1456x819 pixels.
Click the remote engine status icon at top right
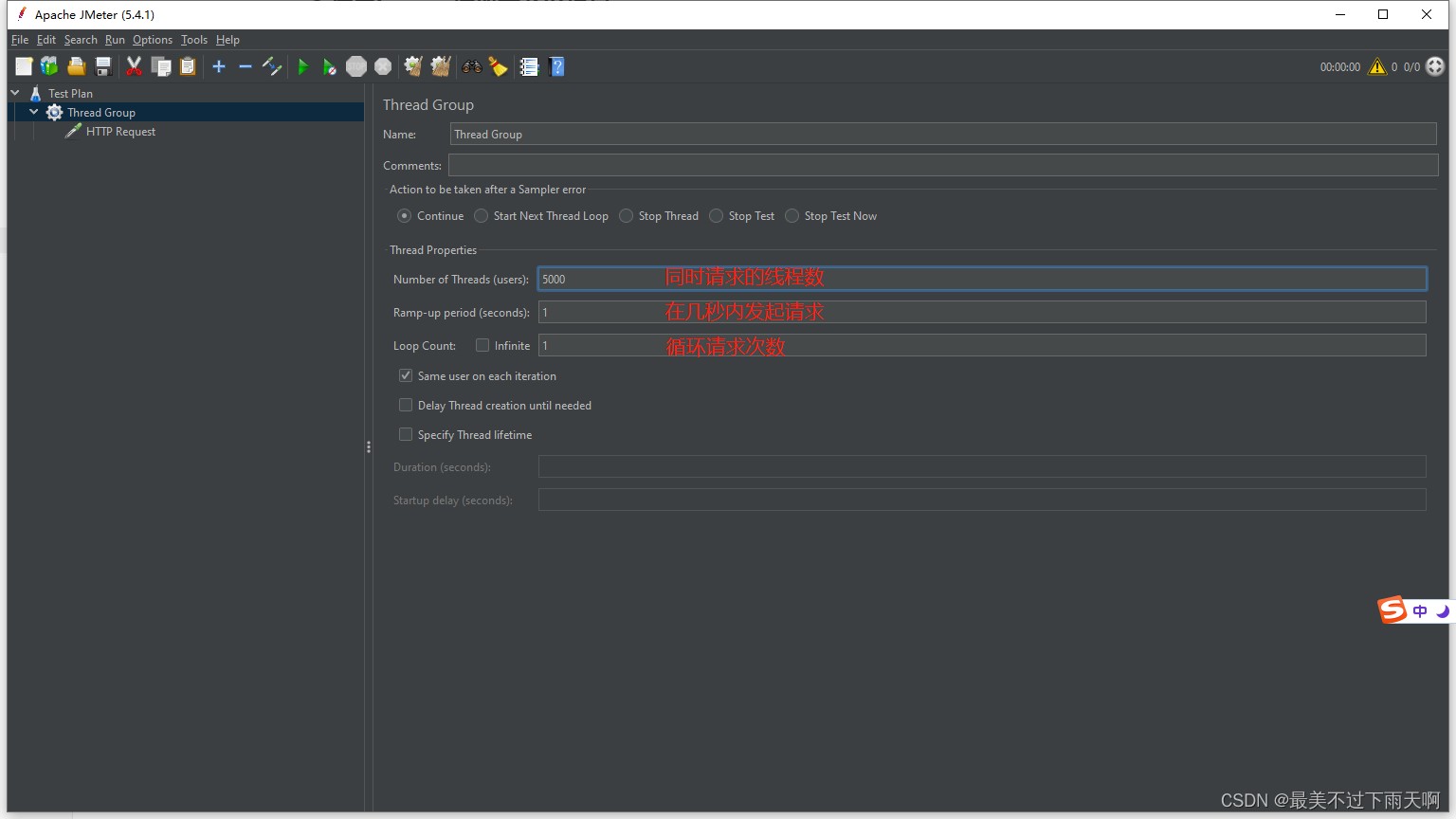(x=1435, y=66)
